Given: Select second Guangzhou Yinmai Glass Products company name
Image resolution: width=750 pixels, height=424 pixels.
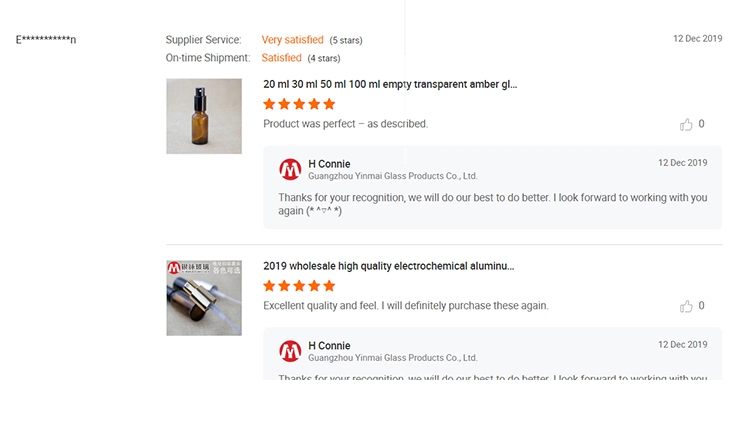Looking at the screenshot, I should click(x=393, y=358).
